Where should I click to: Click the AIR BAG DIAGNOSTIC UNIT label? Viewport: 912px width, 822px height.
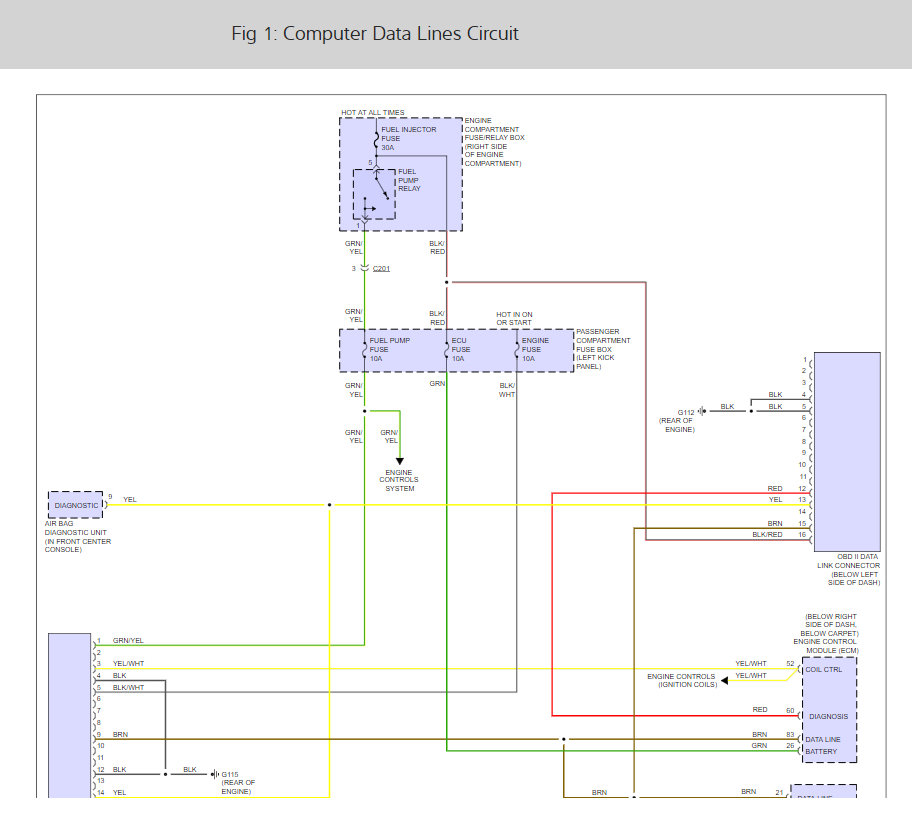pyautogui.click(x=78, y=536)
